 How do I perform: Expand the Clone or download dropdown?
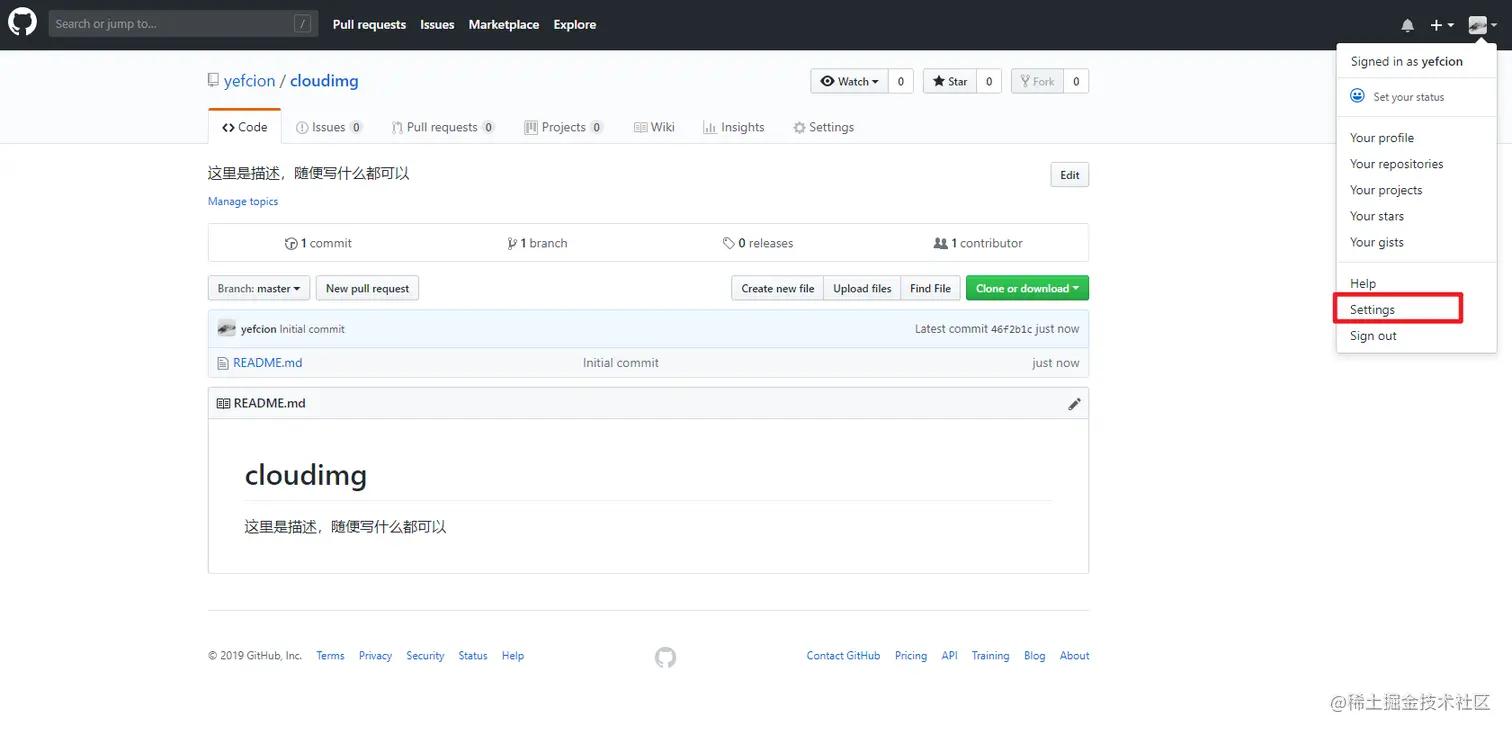(x=1027, y=288)
